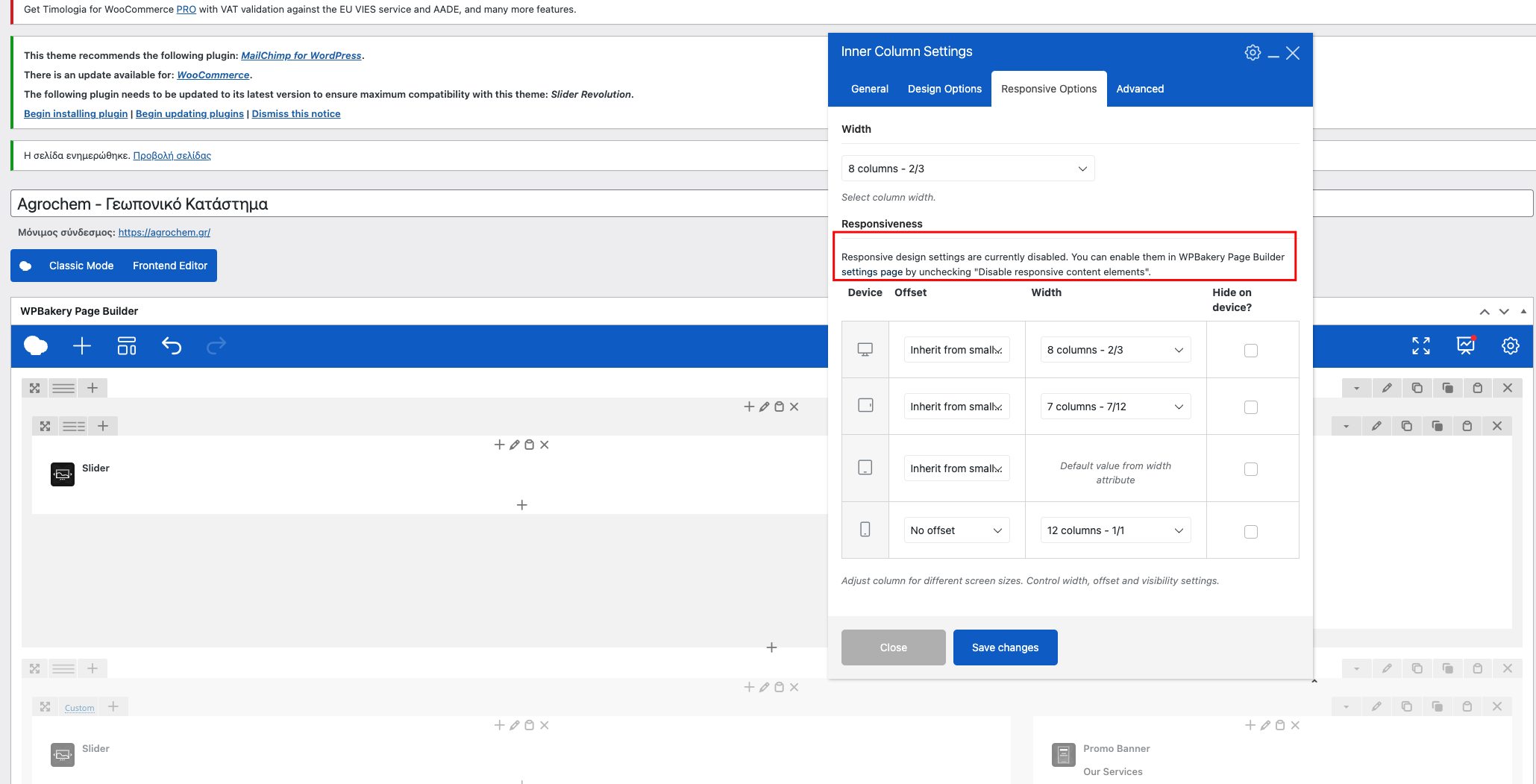Open the presentation icon with red dot in WPBakery toolbar
The width and height of the screenshot is (1536, 784).
pyautogui.click(x=1466, y=345)
